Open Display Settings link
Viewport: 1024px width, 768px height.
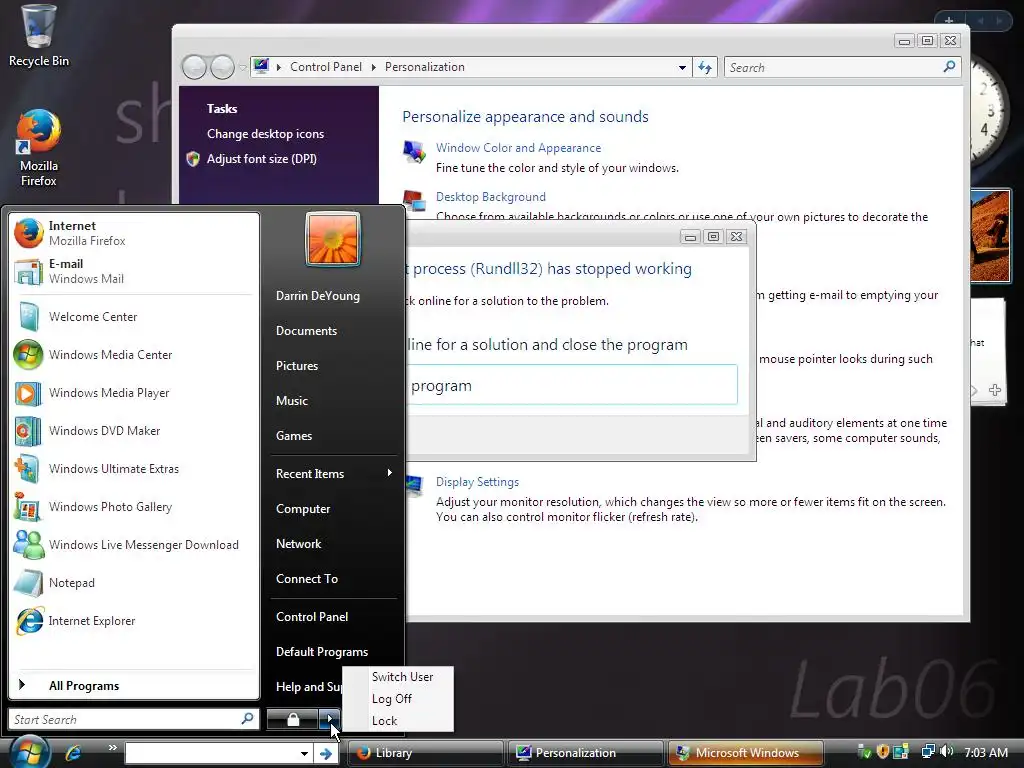point(477,482)
